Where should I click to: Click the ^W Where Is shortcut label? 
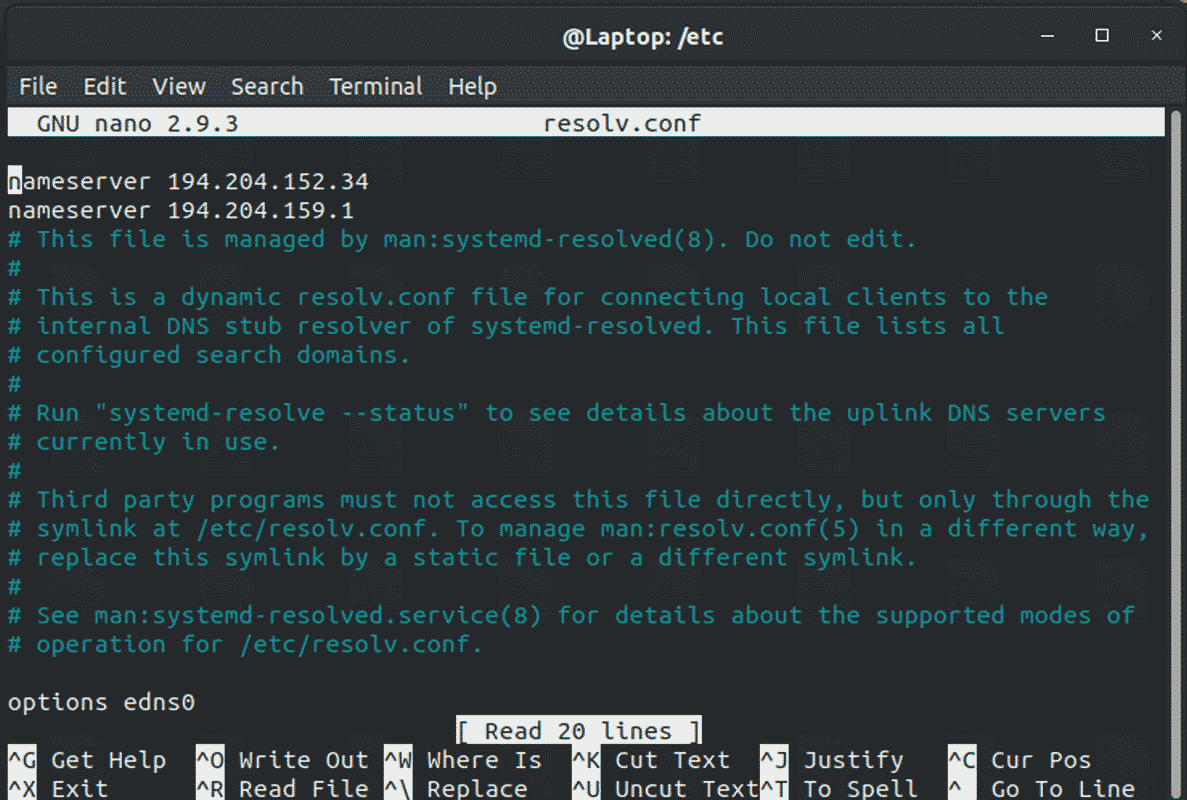tap(463, 760)
